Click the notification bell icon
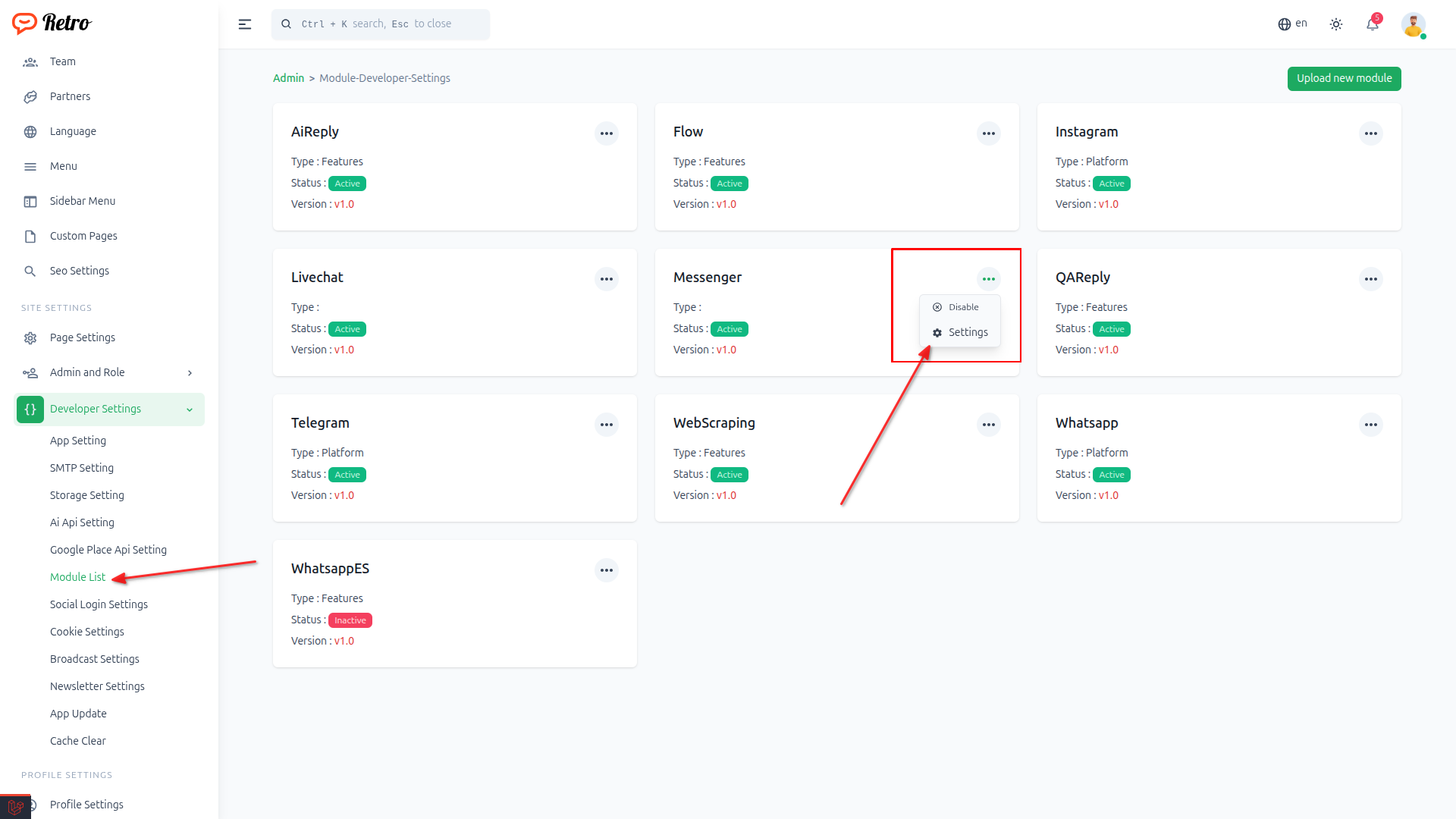 [x=1372, y=24]
